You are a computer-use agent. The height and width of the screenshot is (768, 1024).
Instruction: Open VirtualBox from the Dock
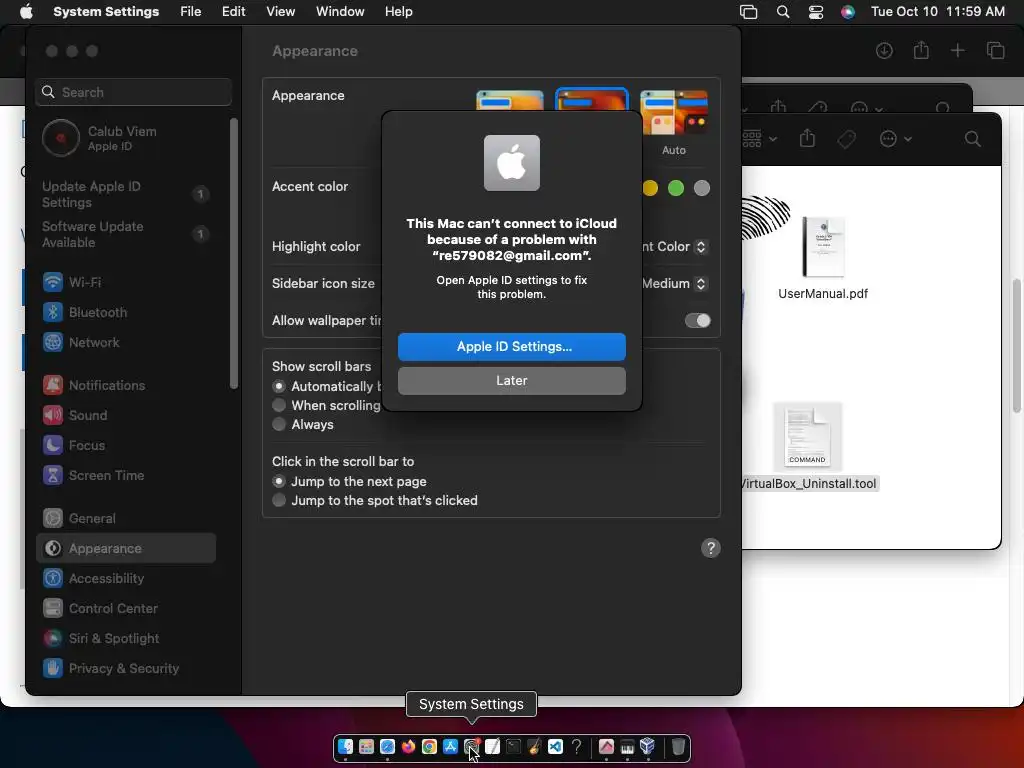pyautogui.click(x=647, y=746)
